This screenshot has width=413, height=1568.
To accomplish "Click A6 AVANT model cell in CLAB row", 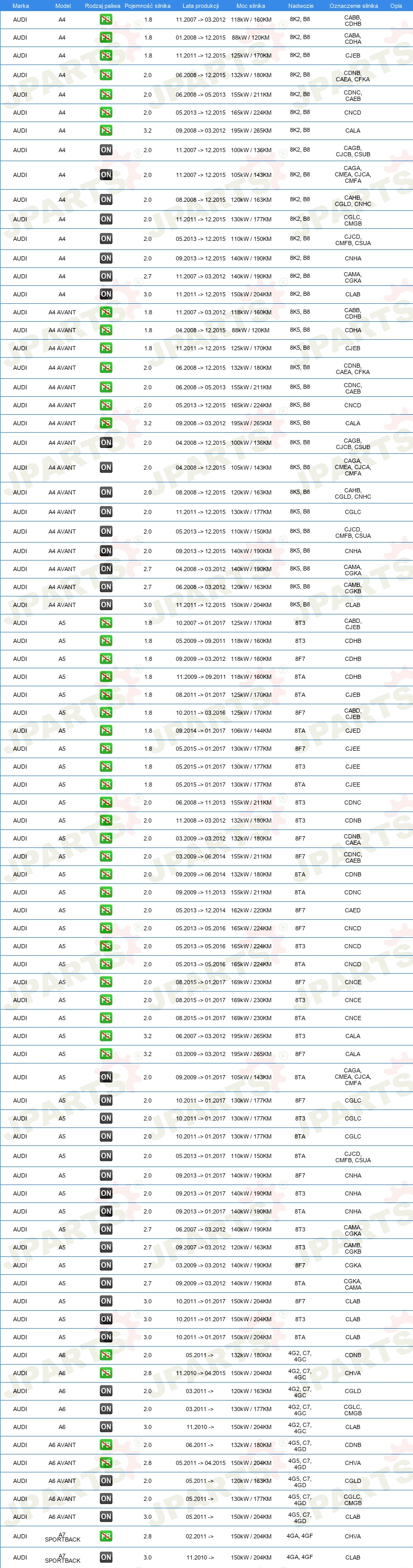I will point(62,1517).
